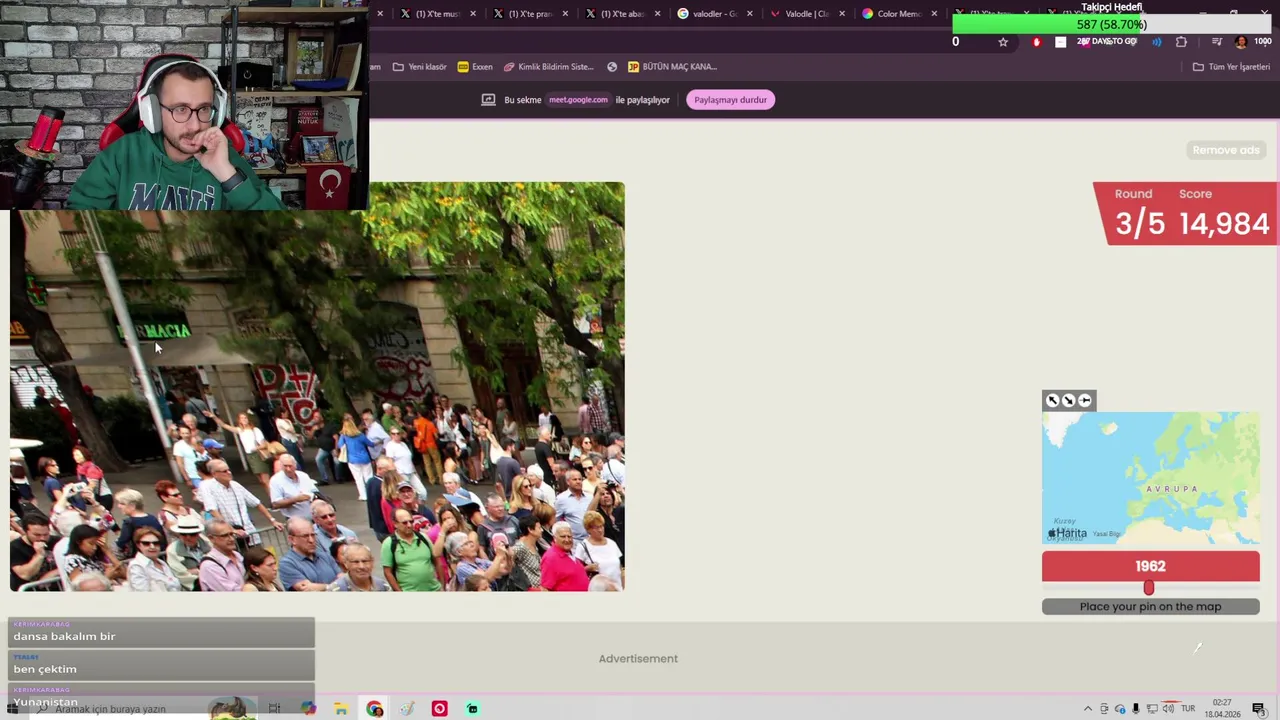The width and height of the screenshot is (1280, 720).
Task: Open the media control icon in toolbar
Action: [1217, 42]
